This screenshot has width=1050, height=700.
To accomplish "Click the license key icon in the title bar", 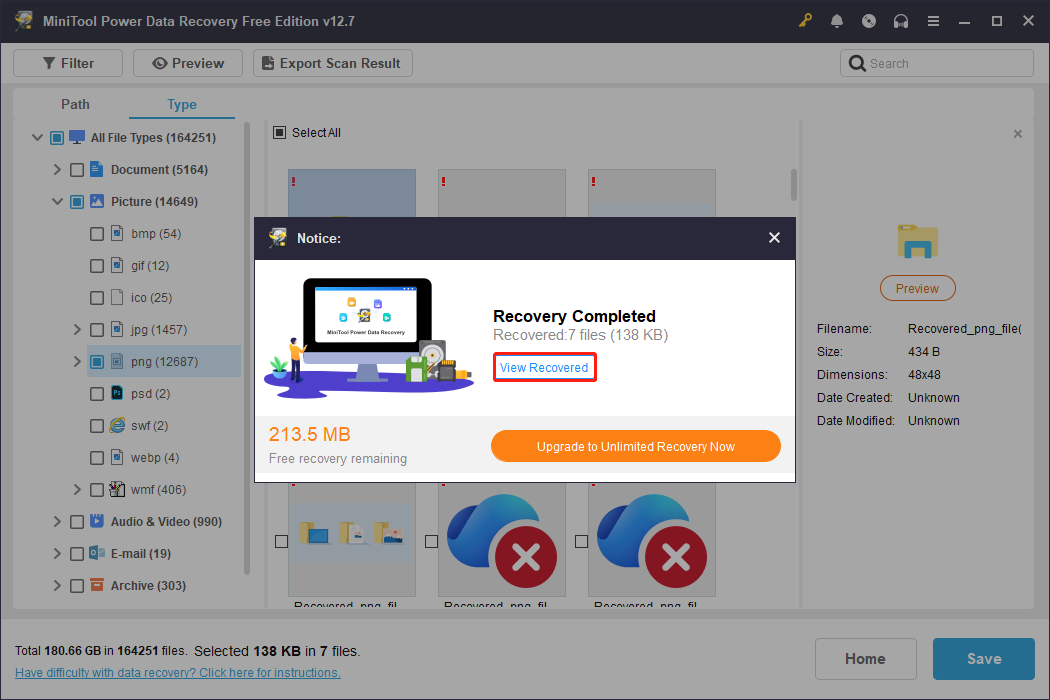I will tap(805, 20).
